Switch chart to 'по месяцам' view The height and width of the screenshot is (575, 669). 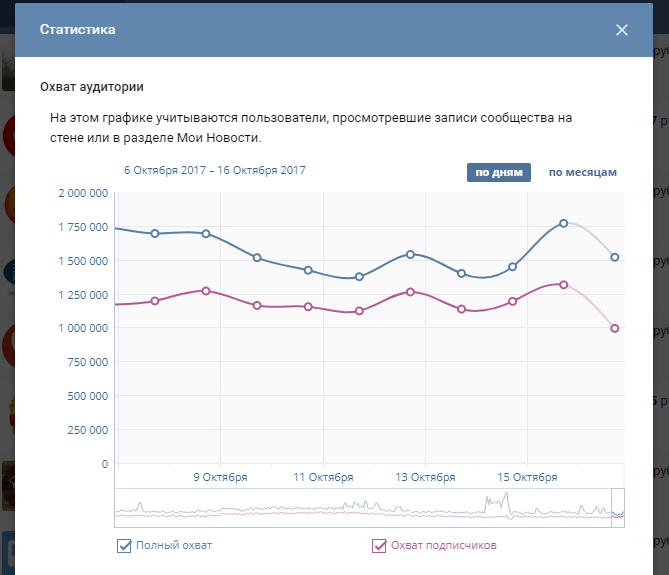[x=583, y=172]
